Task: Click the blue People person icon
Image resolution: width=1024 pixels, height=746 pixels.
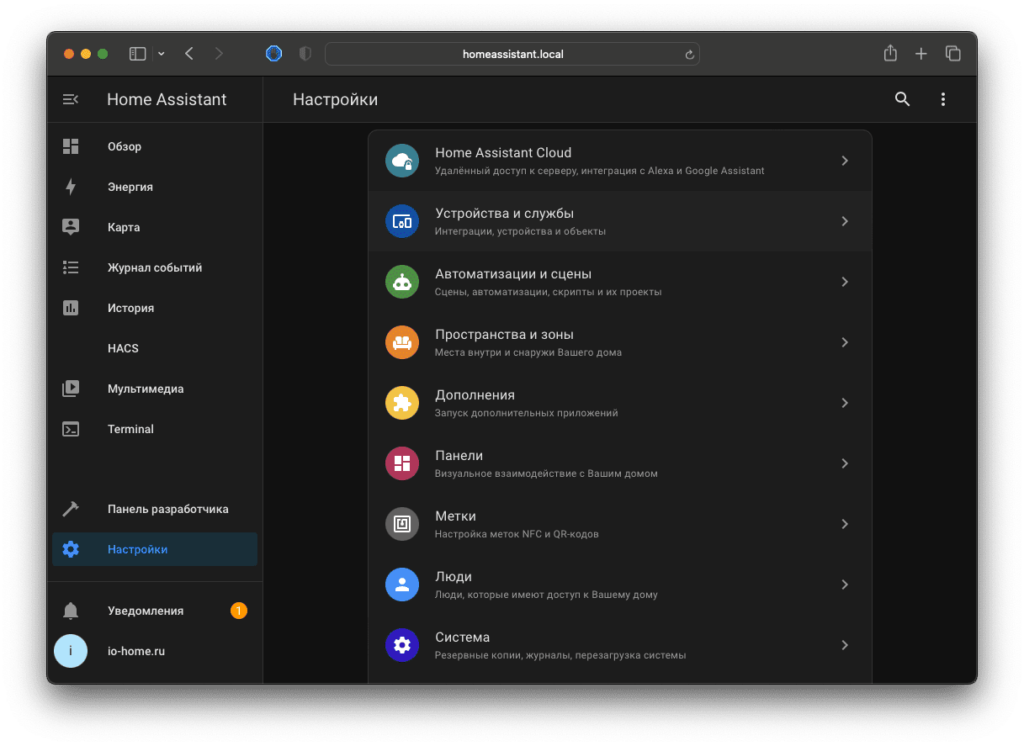Action: [402, 585]
